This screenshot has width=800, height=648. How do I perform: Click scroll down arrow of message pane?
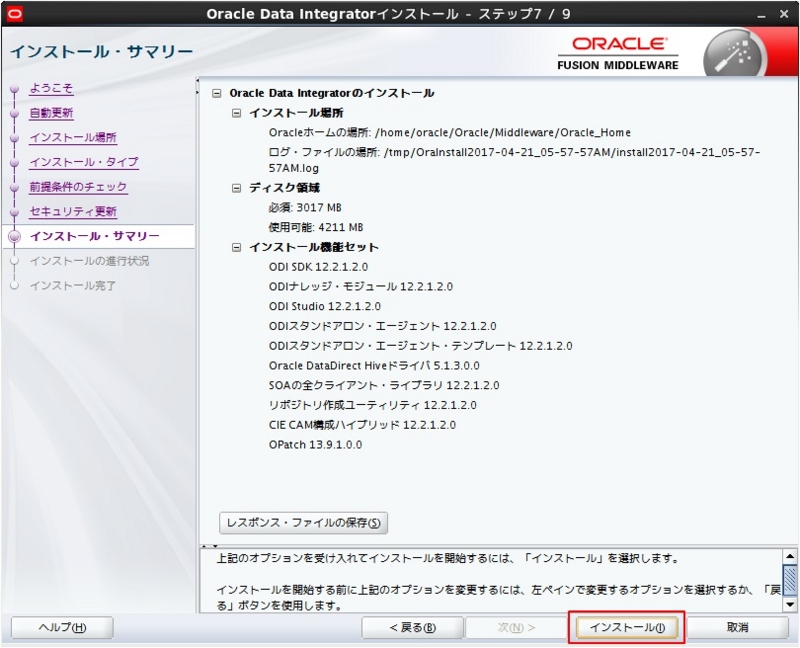pos(790,605)
